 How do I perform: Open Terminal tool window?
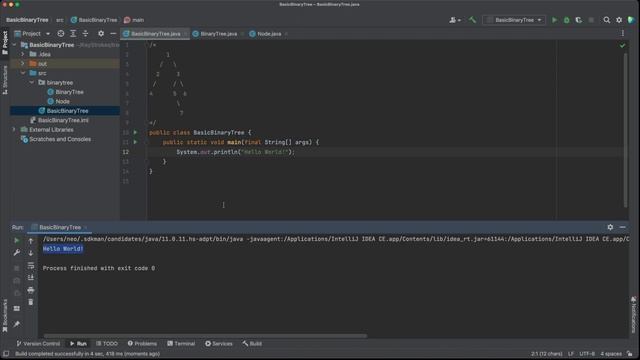pos(181,344)
